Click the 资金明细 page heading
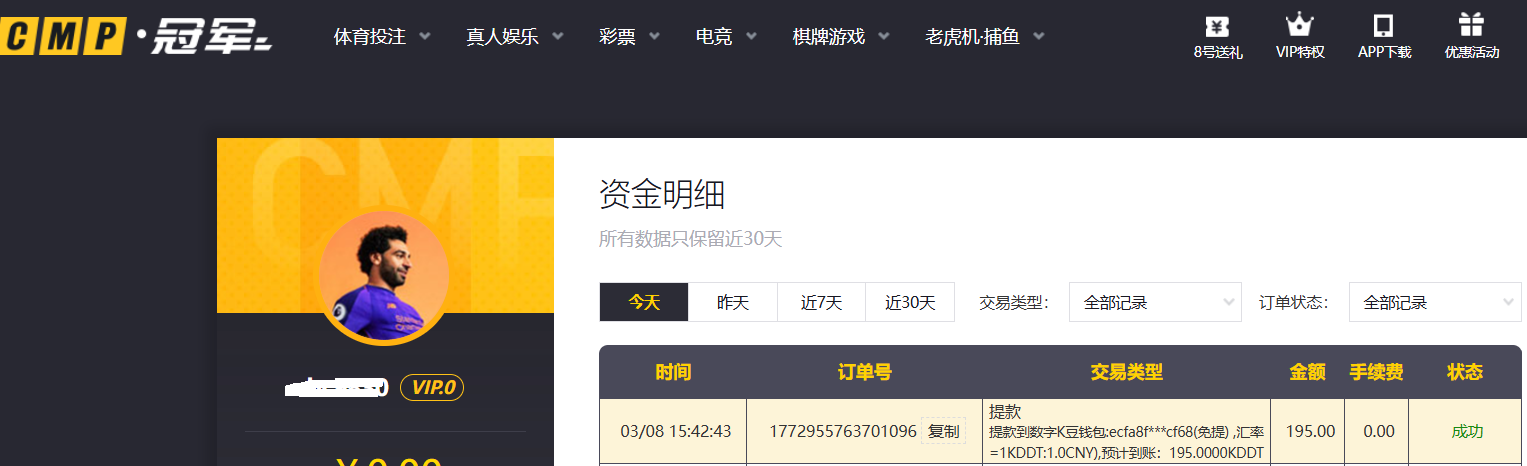The image size is (1527, 466). (x=662, y=194)
